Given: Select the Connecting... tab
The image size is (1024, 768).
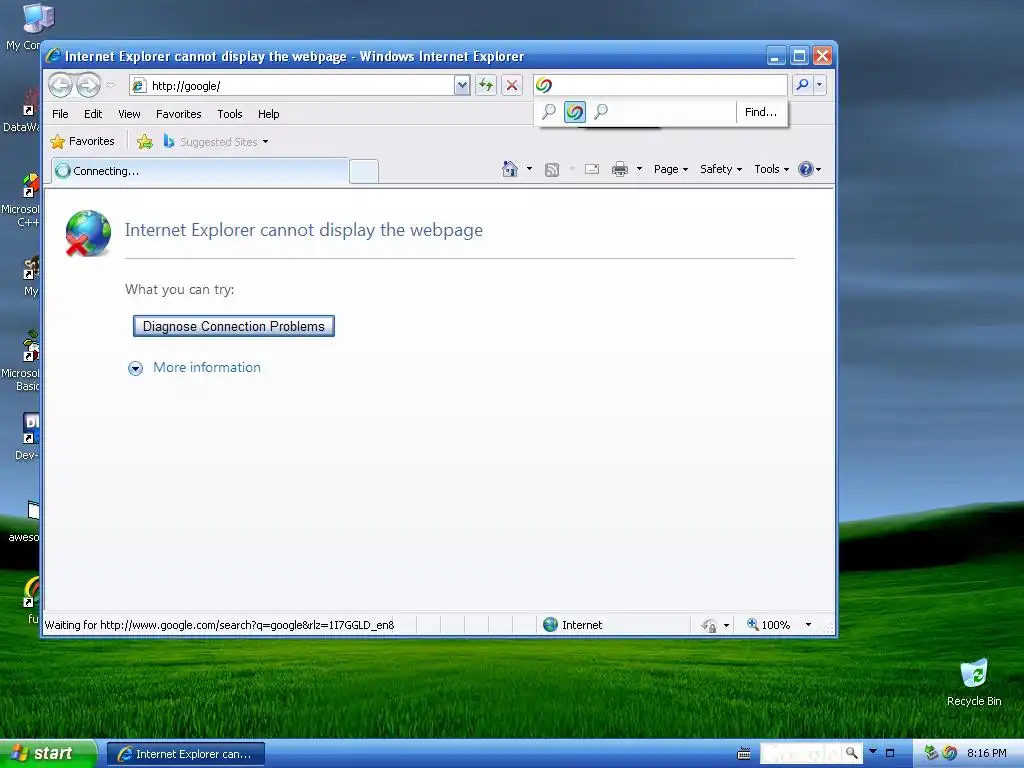Looking at the screenshot, I should [200, 171].
